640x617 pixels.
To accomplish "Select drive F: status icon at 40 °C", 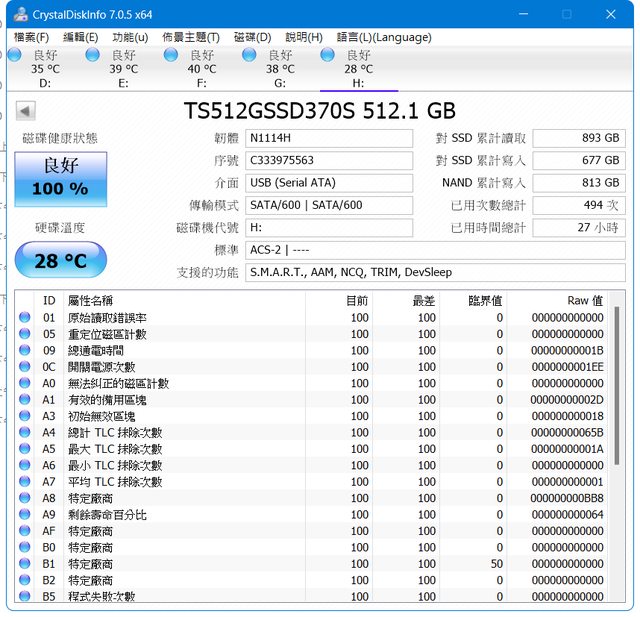I will 171,55.
